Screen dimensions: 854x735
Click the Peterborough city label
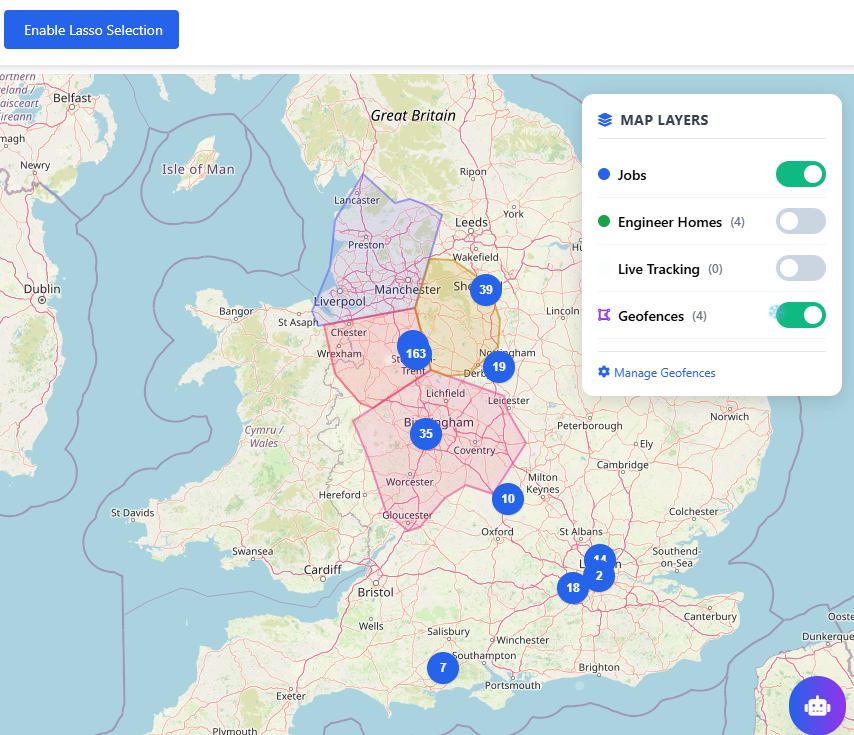[x=589, y=426]
